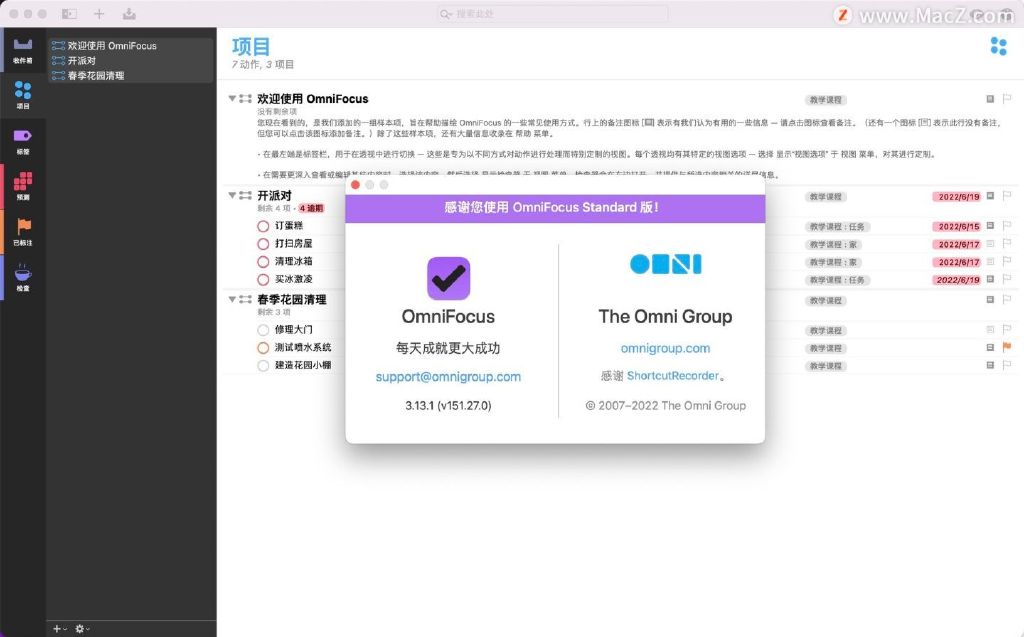Open the note icon on 开派对 project row

click(990, 195)
